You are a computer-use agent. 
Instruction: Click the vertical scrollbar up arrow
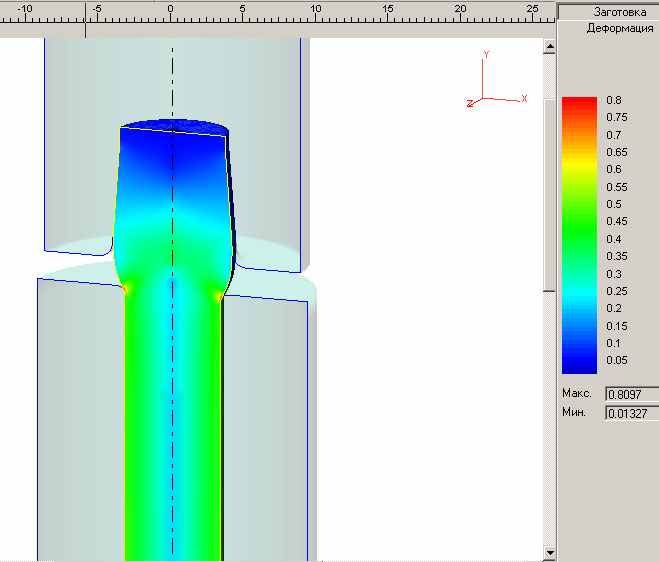click(x=549, y=46)
